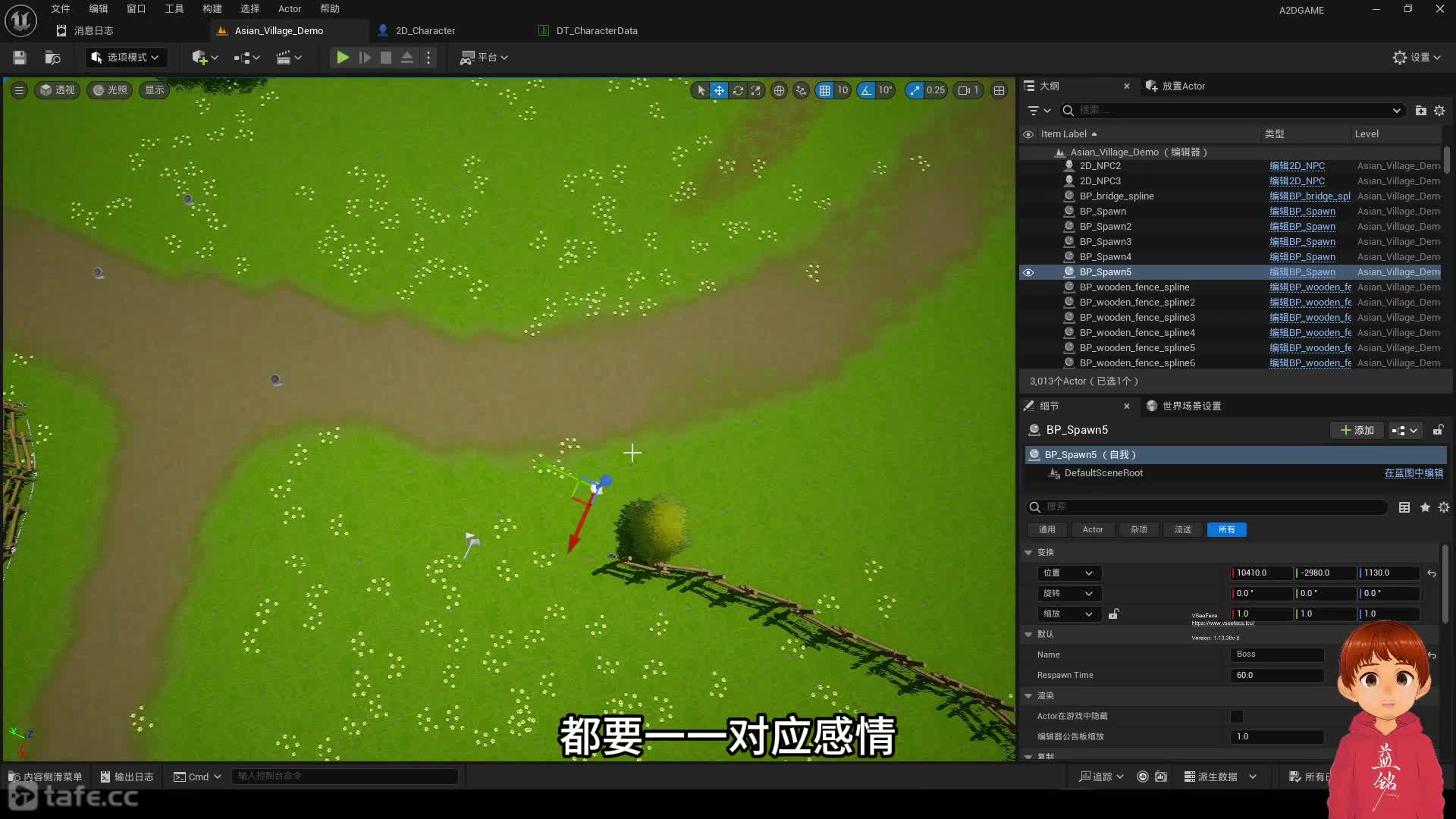Screen dimensions: 1456x819
Task: Open 编辑BP_Spawn link for BP_Spawn2
Action: [x=1302, y=227]
